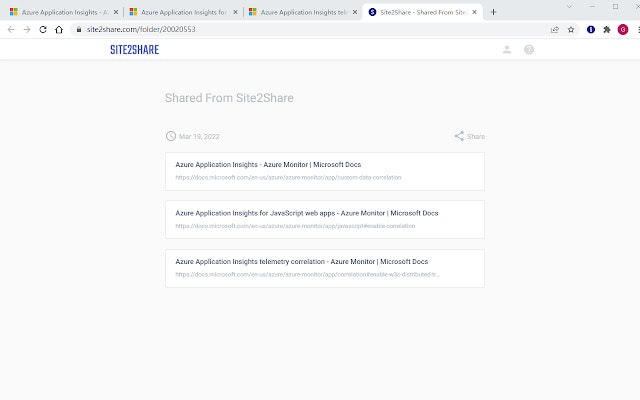This screenshot has width=640, height=400.
Task: Close the Site2Share tab
Action: [x=474, y=12]
